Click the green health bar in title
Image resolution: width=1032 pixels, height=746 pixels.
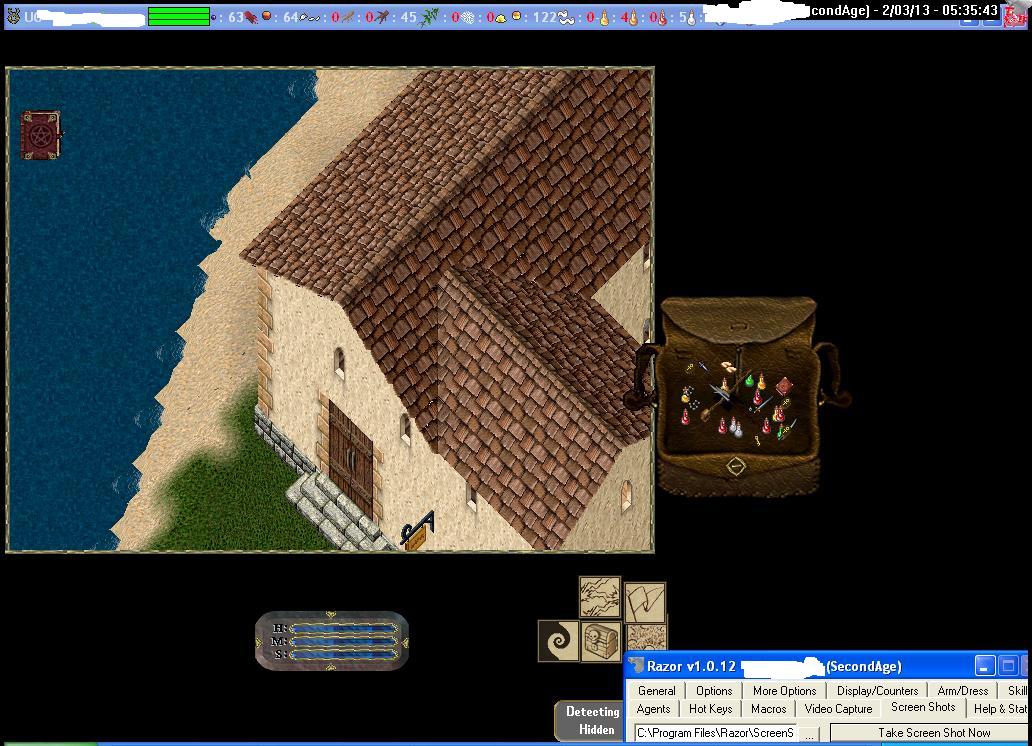(179, 16)
